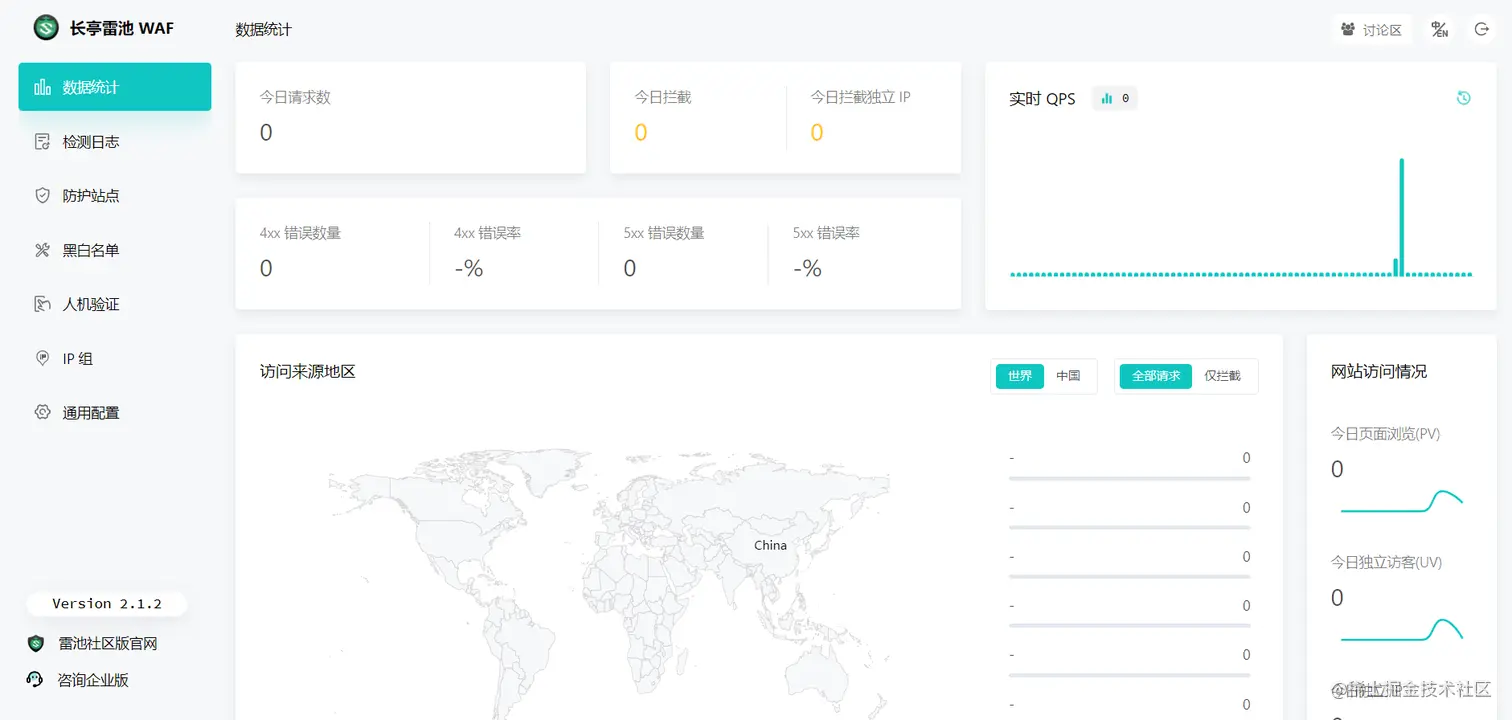Go to 防护站点 in the sidebar
The height and width of the screenshot is (720, 1512).
tap(115, 196)
